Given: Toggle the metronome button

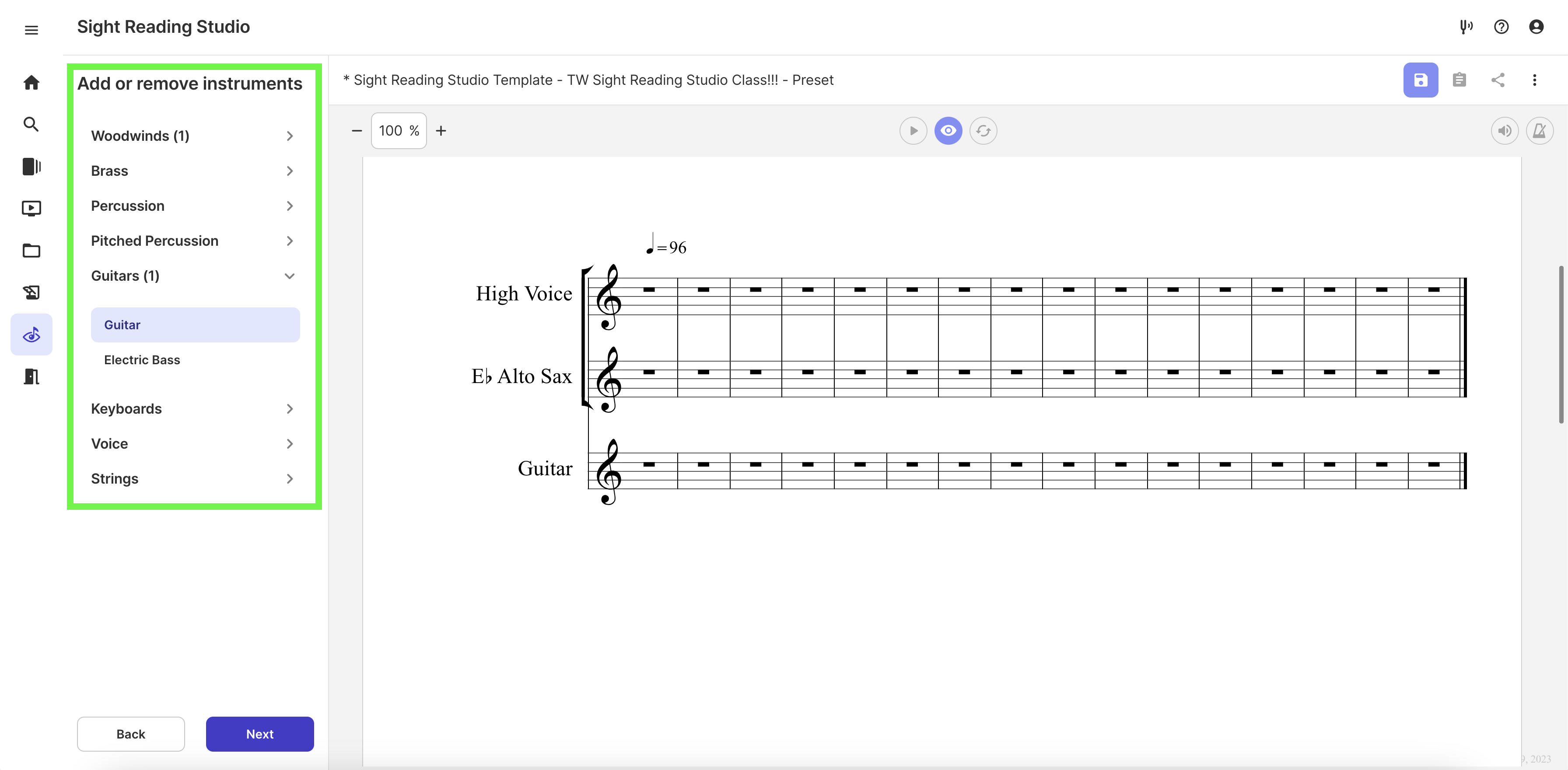Looking at the screenshot, I should [x=1539, y=131].
